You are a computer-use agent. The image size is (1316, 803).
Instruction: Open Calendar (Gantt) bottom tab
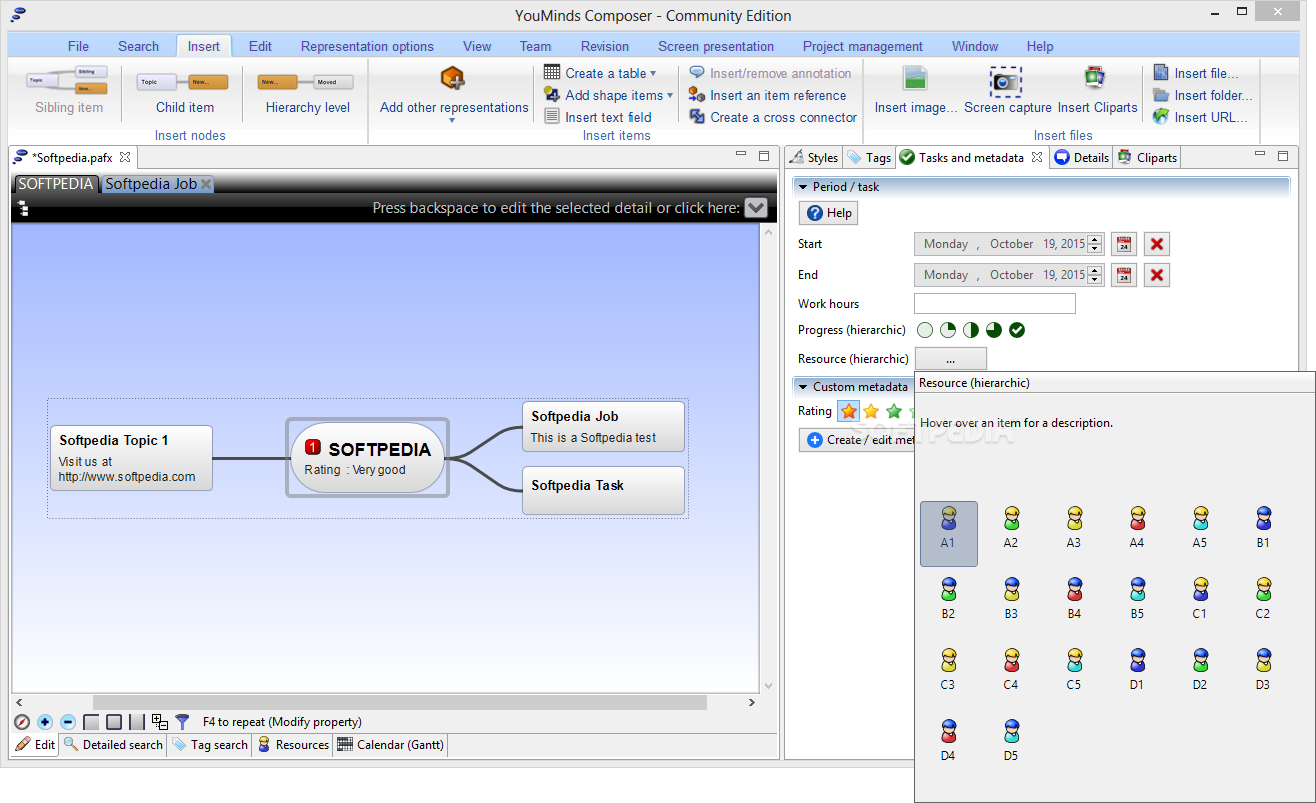(x=391, y=745)
